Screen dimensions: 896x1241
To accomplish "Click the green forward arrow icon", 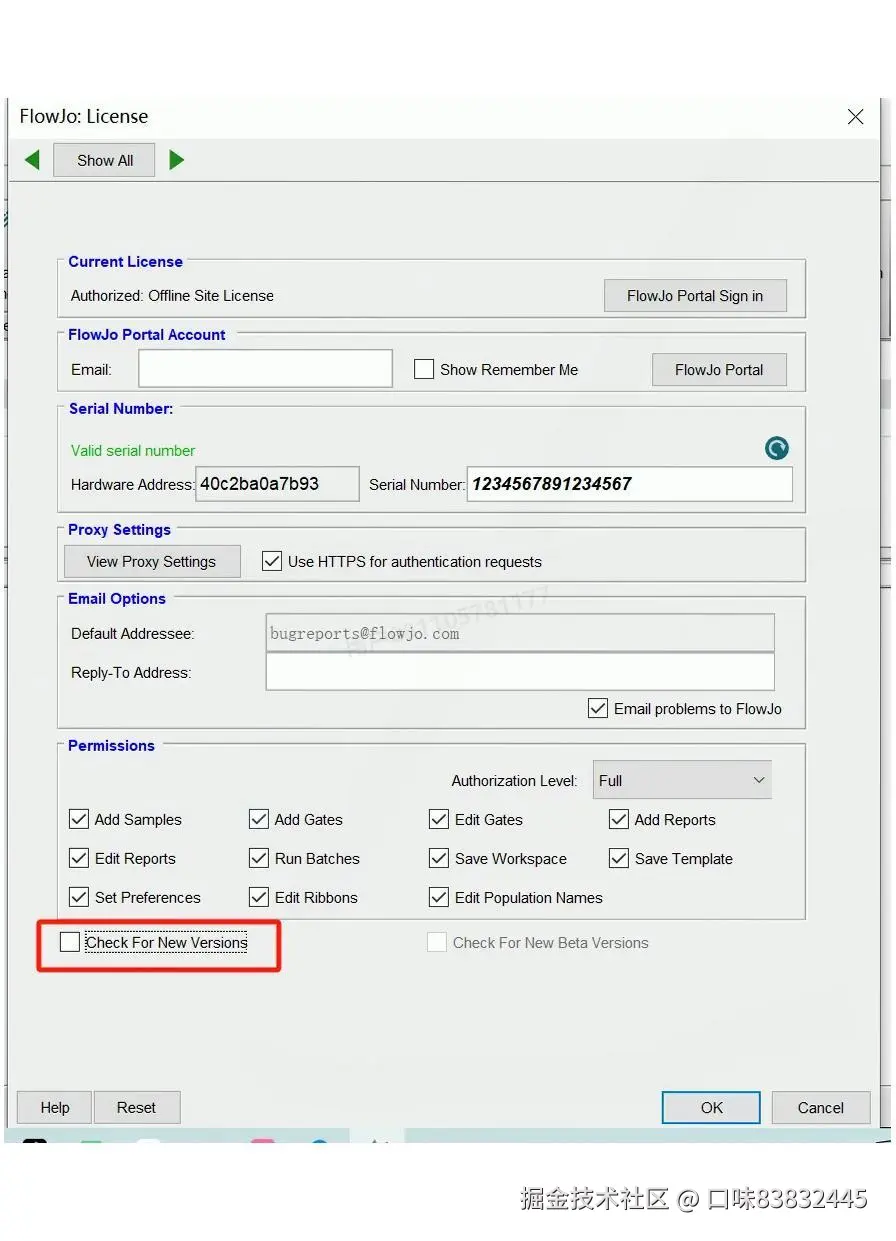I will tap(177, 160).
